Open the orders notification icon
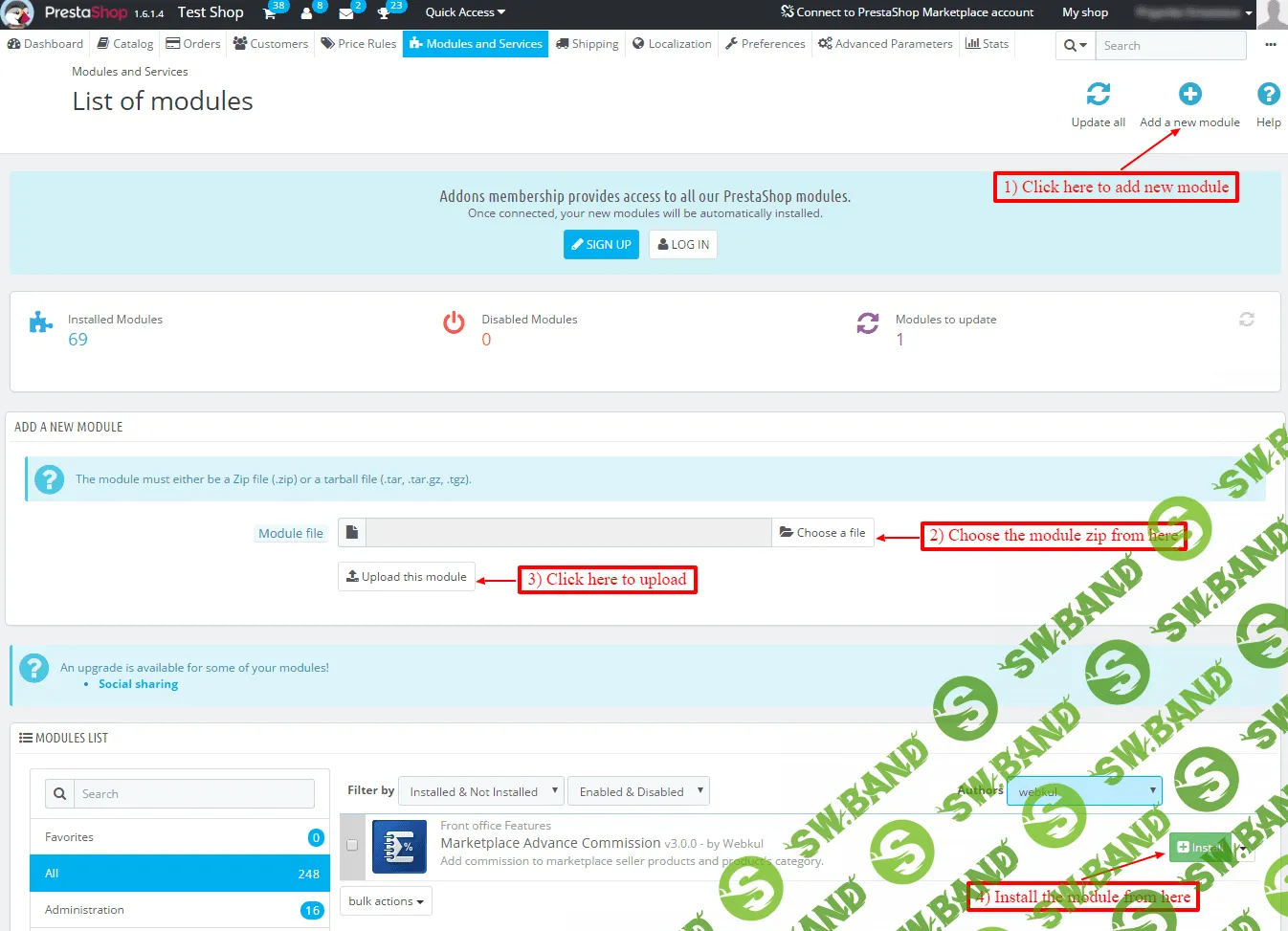 269,13
